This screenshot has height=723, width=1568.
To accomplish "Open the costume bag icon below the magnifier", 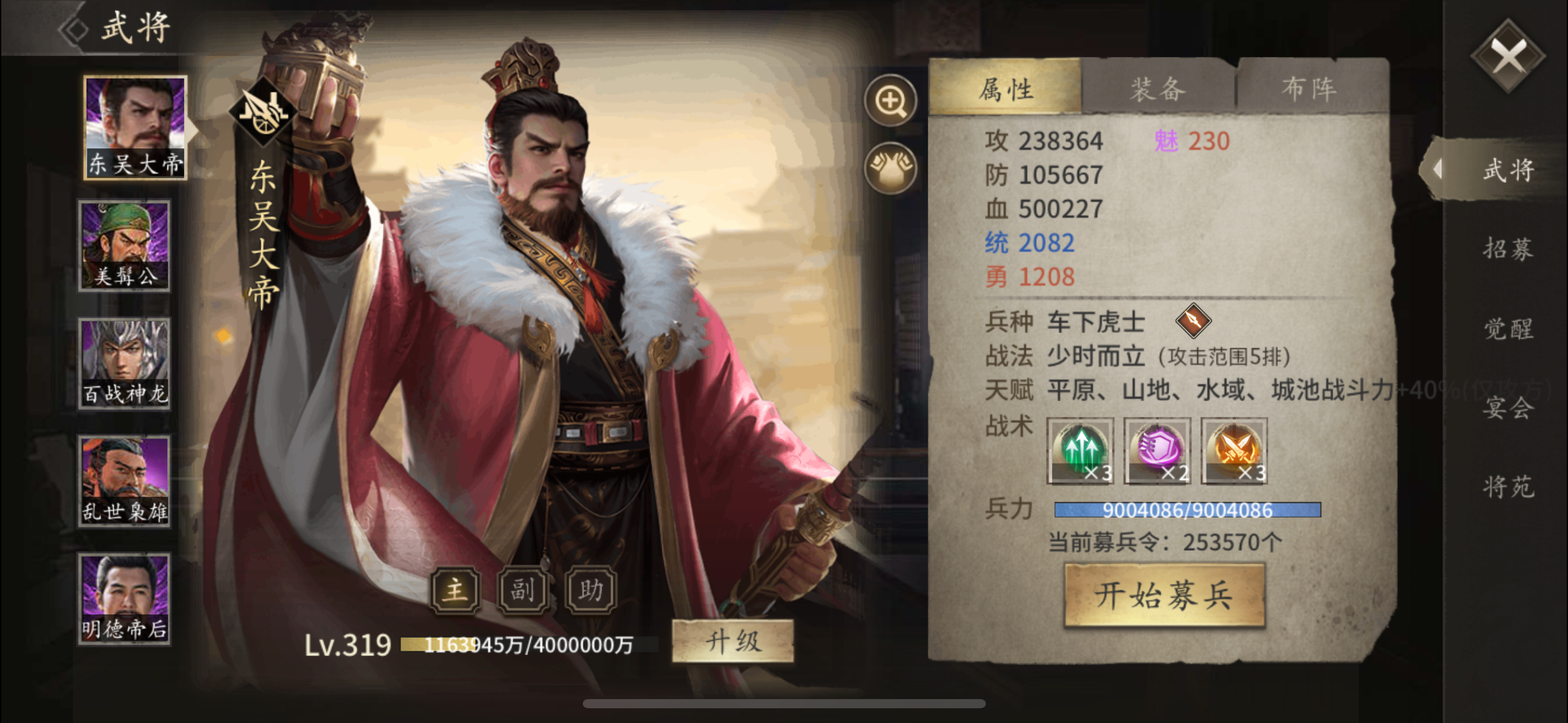I will pos(891,168).
